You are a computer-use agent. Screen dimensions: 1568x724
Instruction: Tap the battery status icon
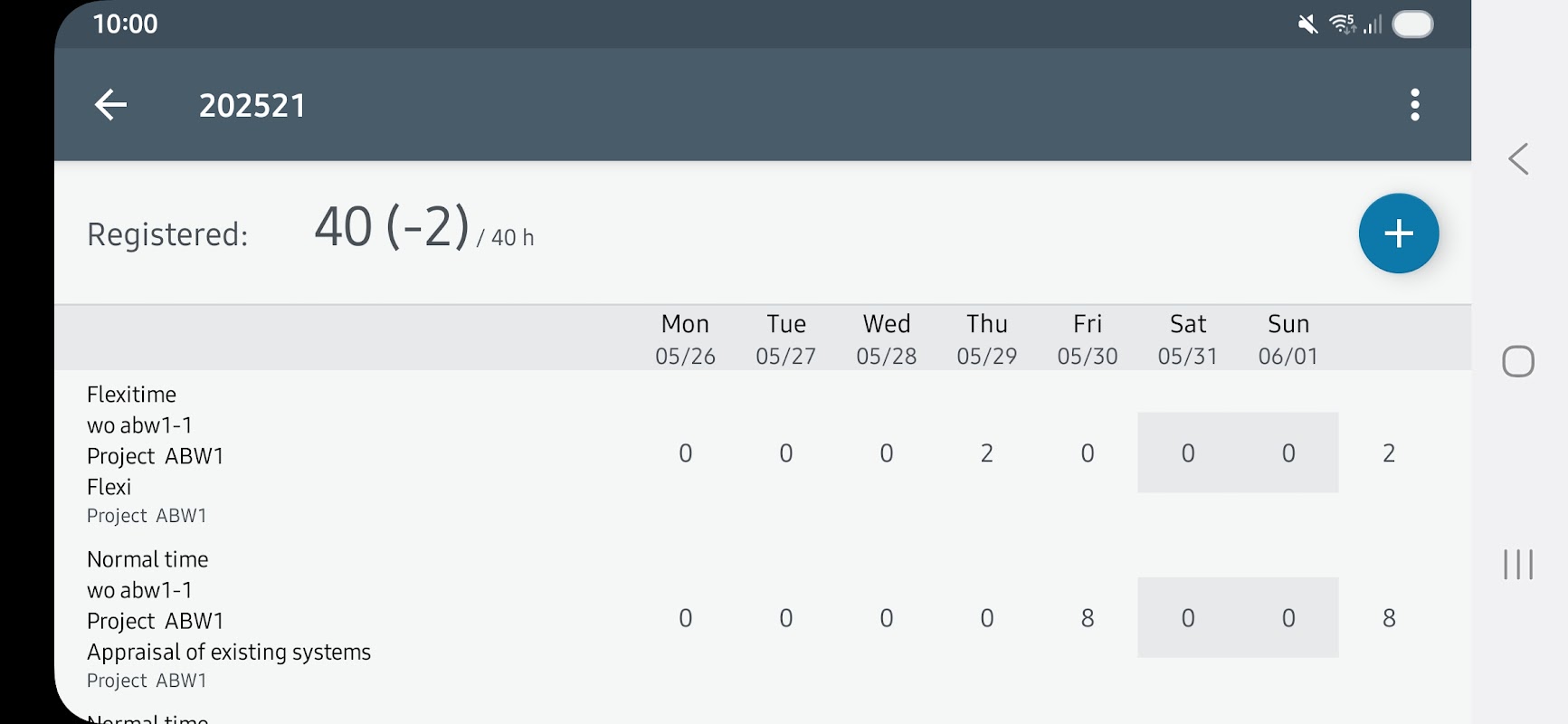(1412, 24)
